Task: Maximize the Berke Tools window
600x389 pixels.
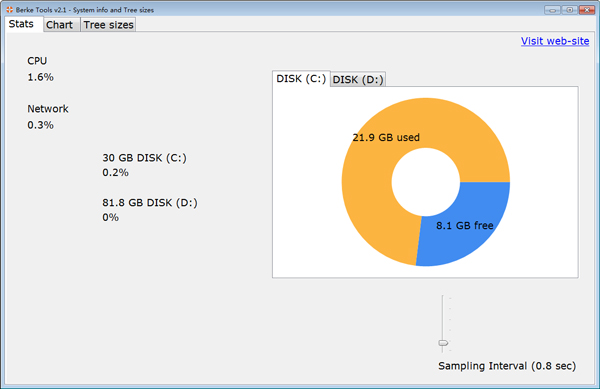Action: (569, 10)
